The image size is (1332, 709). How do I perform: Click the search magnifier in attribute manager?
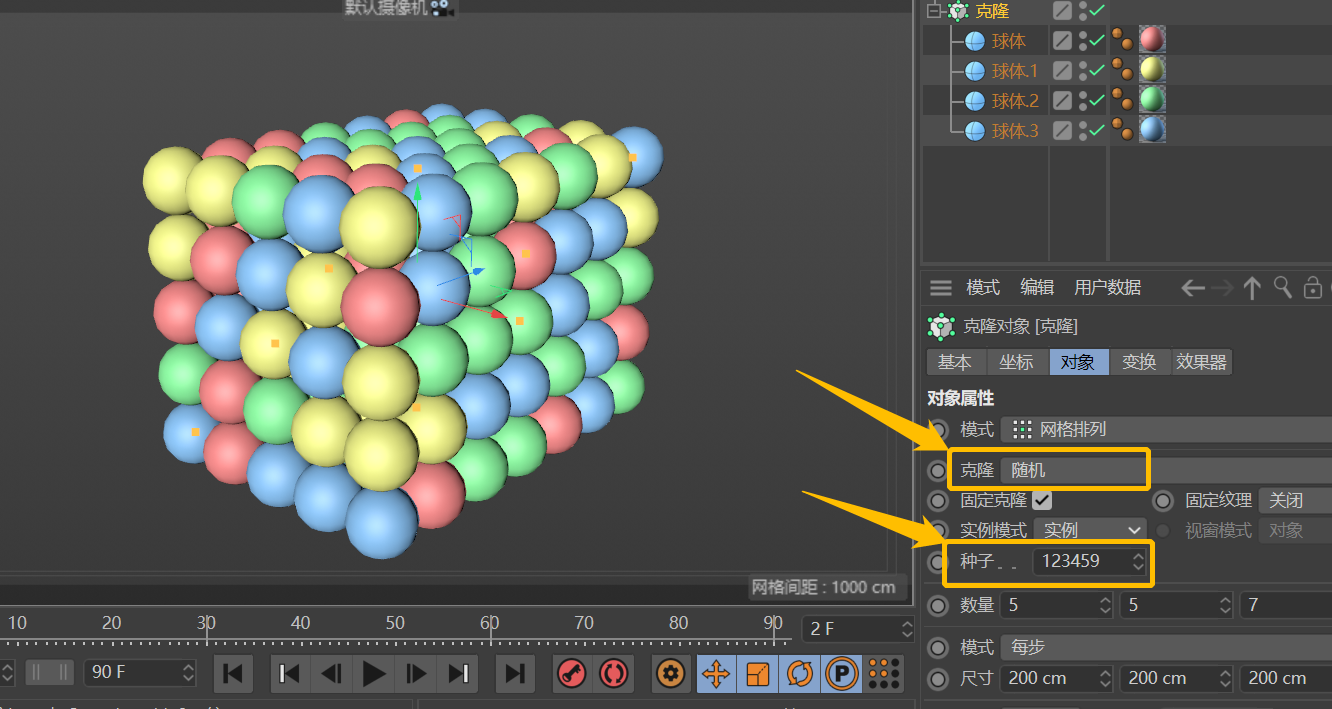pyautogui.click(x=1283, y=288)
